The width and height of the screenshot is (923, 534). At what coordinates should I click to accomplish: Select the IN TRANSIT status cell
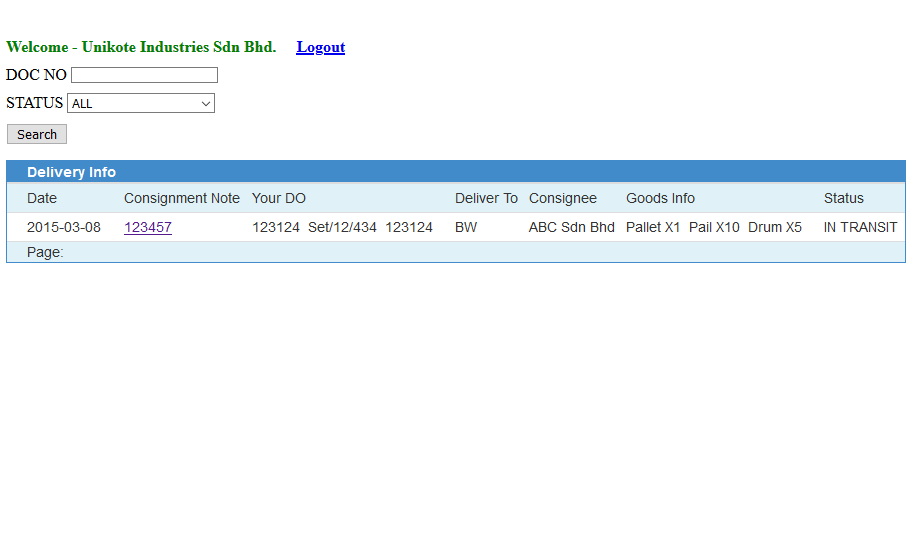pos(860,227)
